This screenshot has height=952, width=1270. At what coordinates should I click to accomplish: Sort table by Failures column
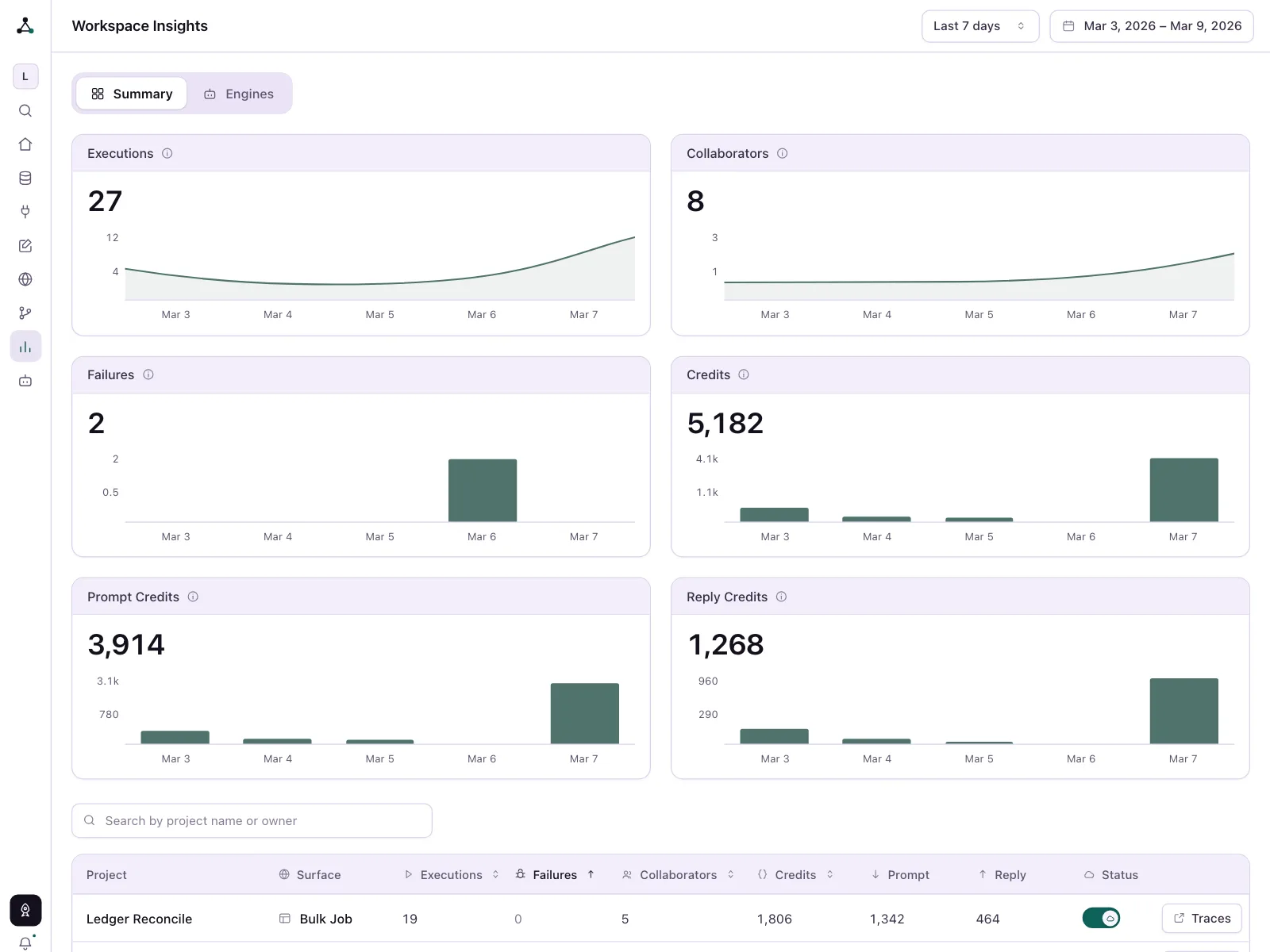coord(555,874)
